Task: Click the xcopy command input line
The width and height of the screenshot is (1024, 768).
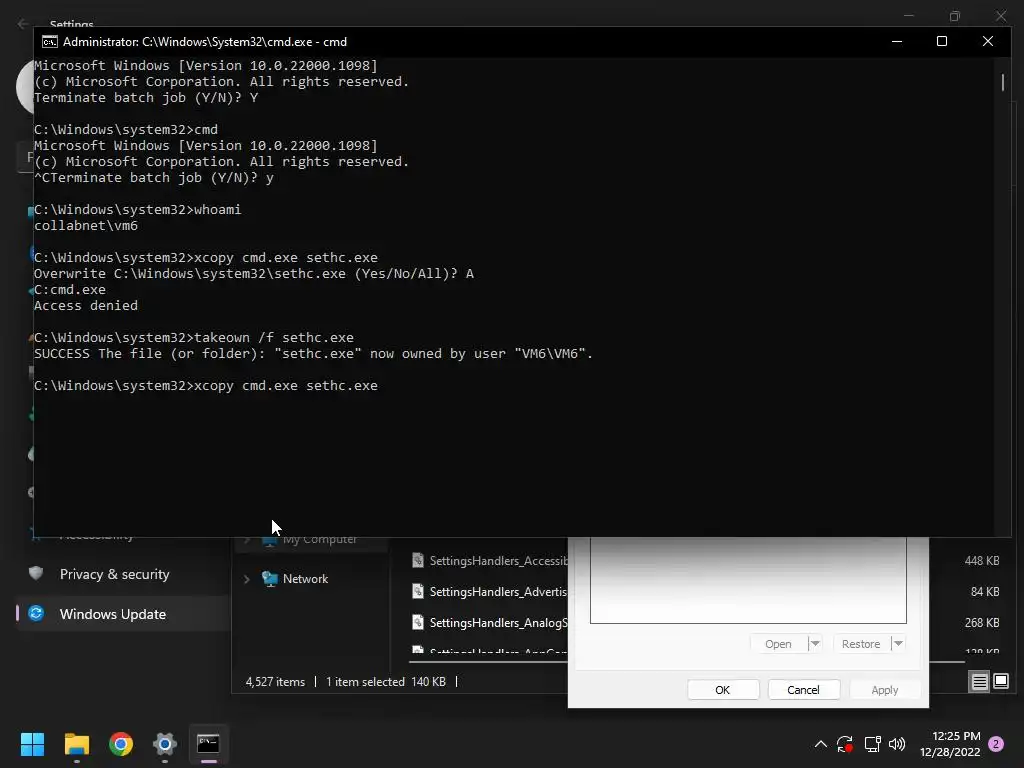Action: click(206, 386)
